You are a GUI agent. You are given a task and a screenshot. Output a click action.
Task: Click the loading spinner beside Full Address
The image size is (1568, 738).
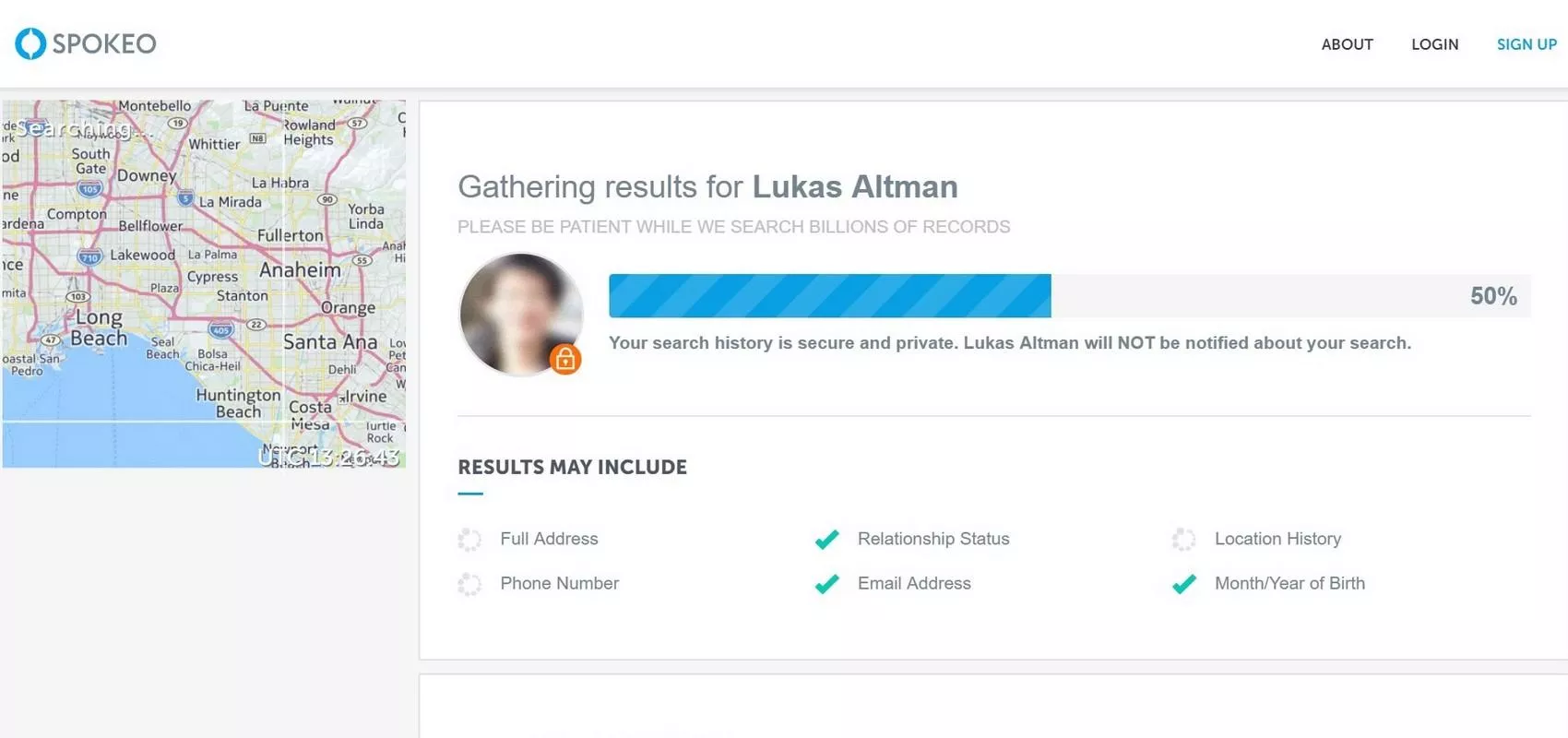click(469, 539)
